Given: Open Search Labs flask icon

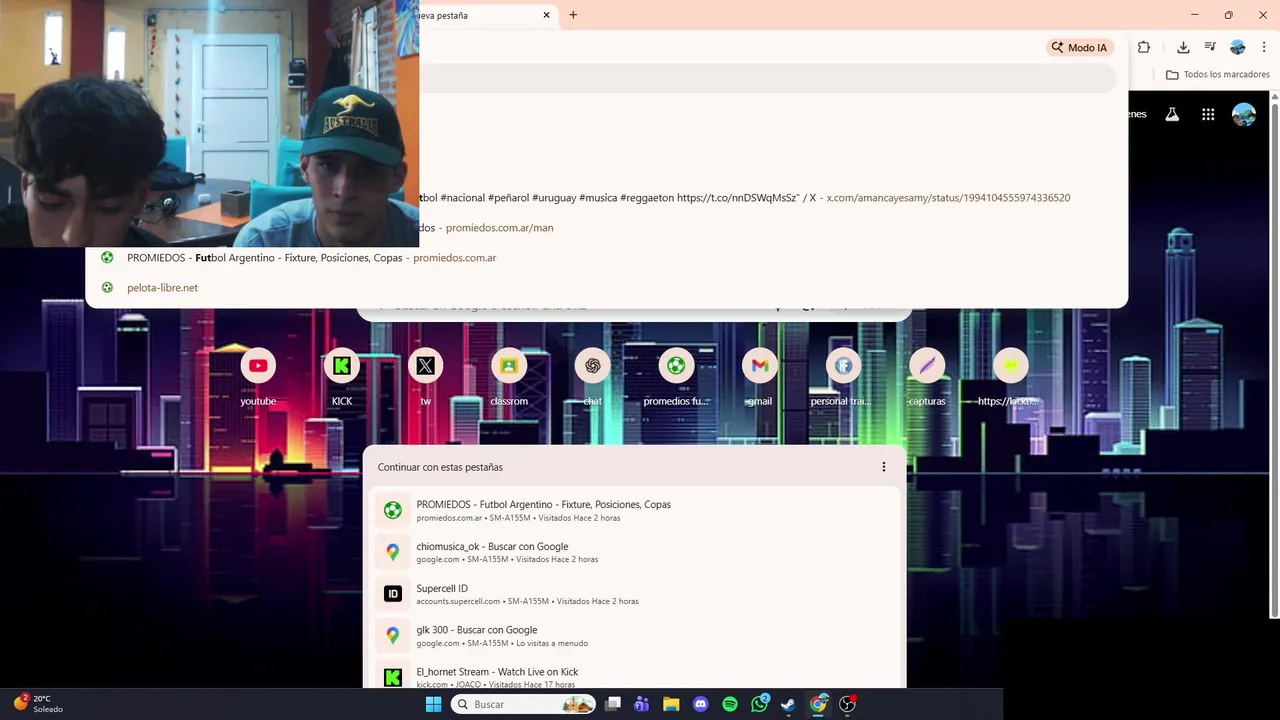Looking at the screenshot, I should pyautogui.click(x=1172, y=114).
